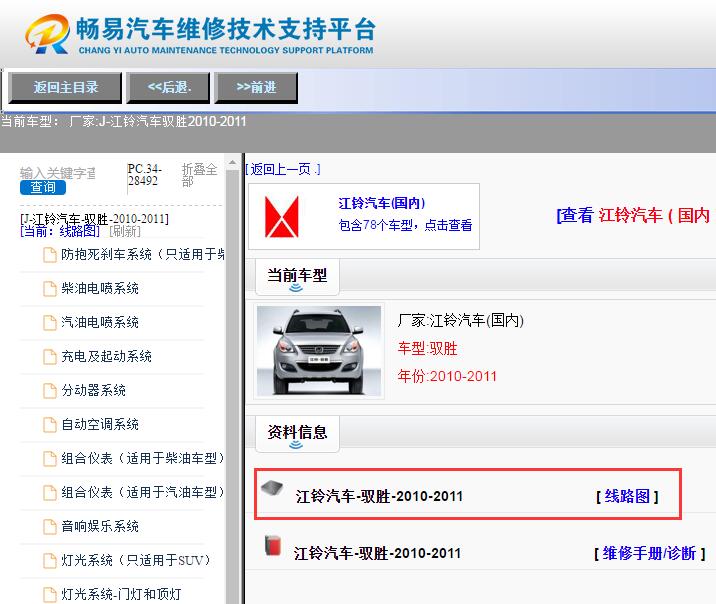Open the 线路图 link
The image size is (716, 604).
click(627, 496)
